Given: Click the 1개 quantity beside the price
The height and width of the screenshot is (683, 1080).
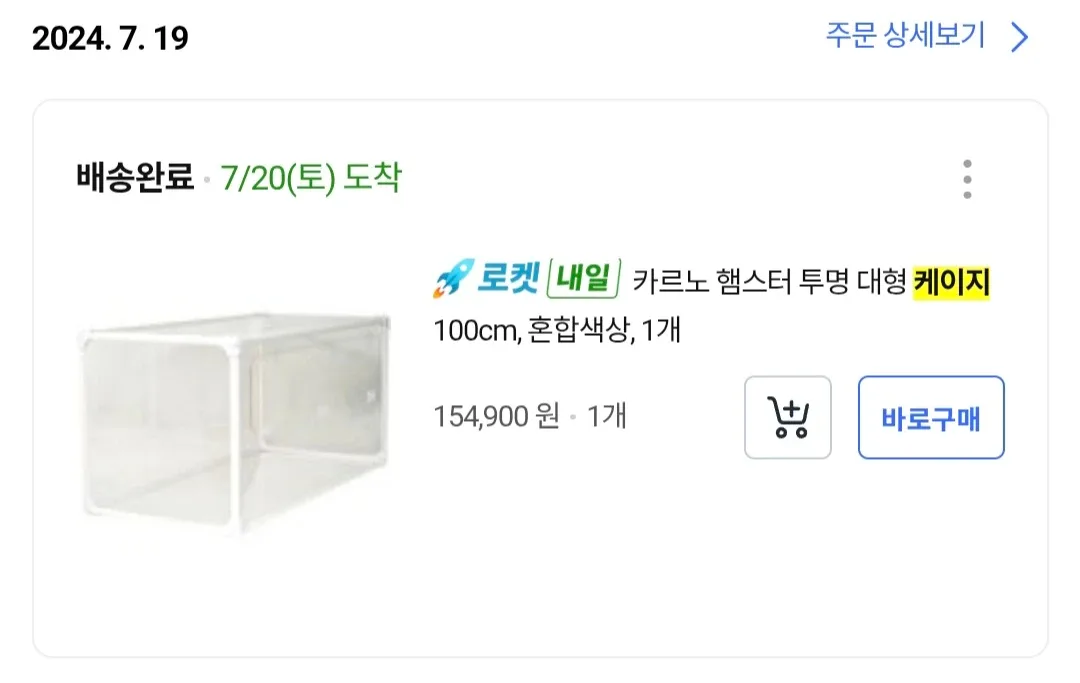Looking at the screenshot, I should coord(607,415).
